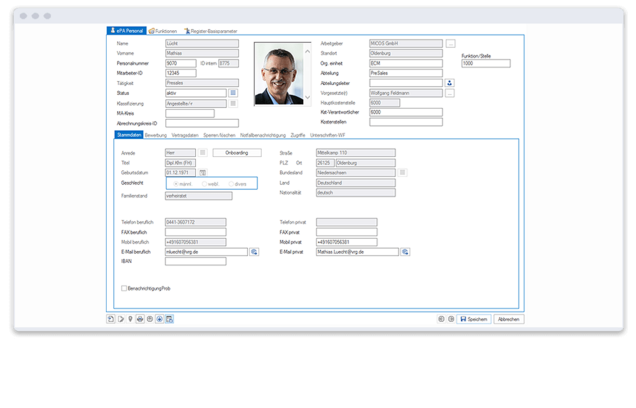Image resolution: width=636 pixels, height=408 pixels.
Task: Open selection list button next to Bundesland
Action: (x=402, y=173)
